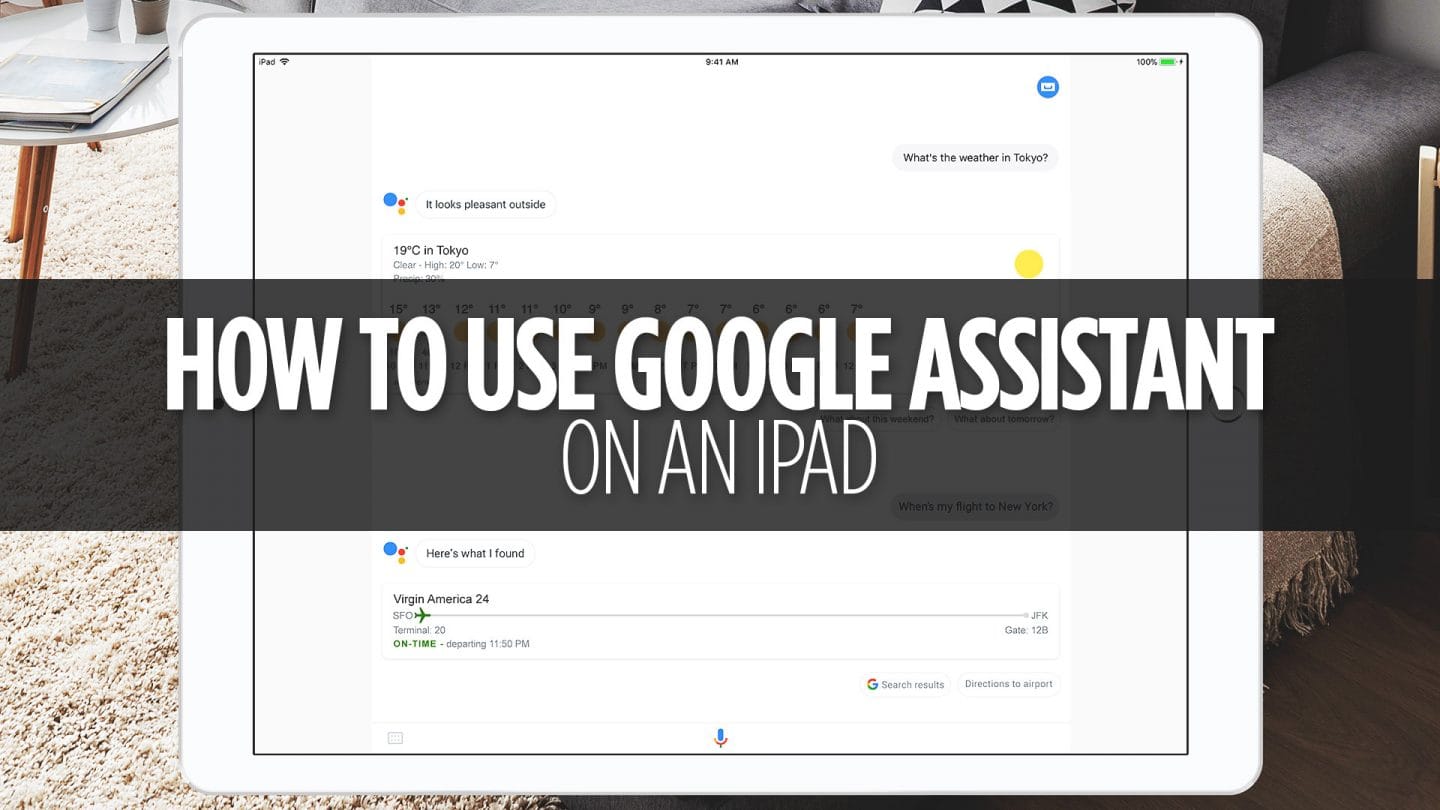
Task: Tap the Here's what I found reply bubble
Action: (474, 553)
